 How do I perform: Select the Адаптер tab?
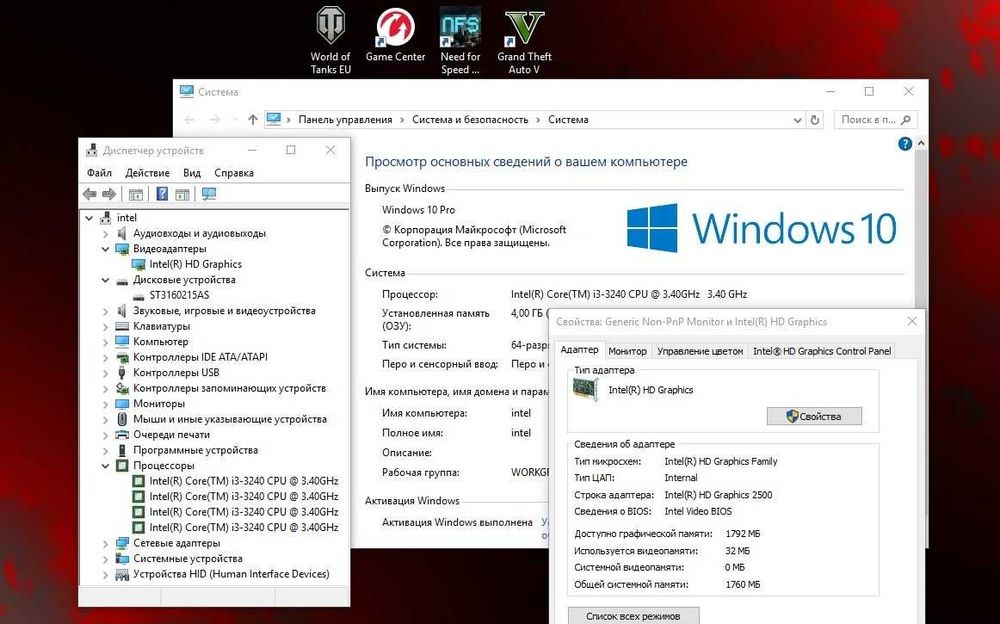[579, 350]
